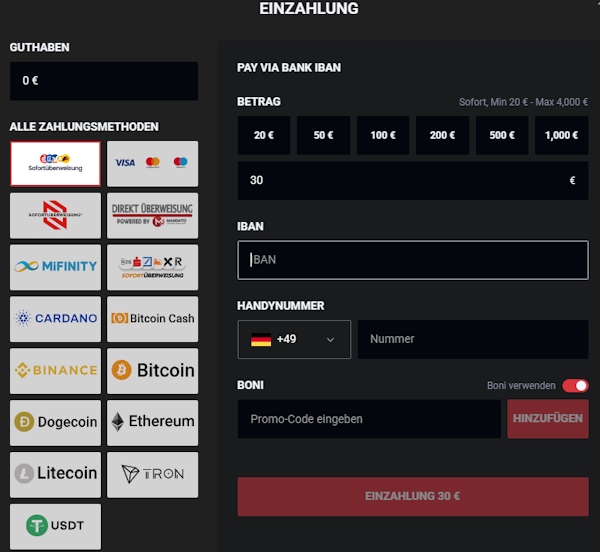Select Binance payment method
Screen dimensions: 600x552
point(55,371)
